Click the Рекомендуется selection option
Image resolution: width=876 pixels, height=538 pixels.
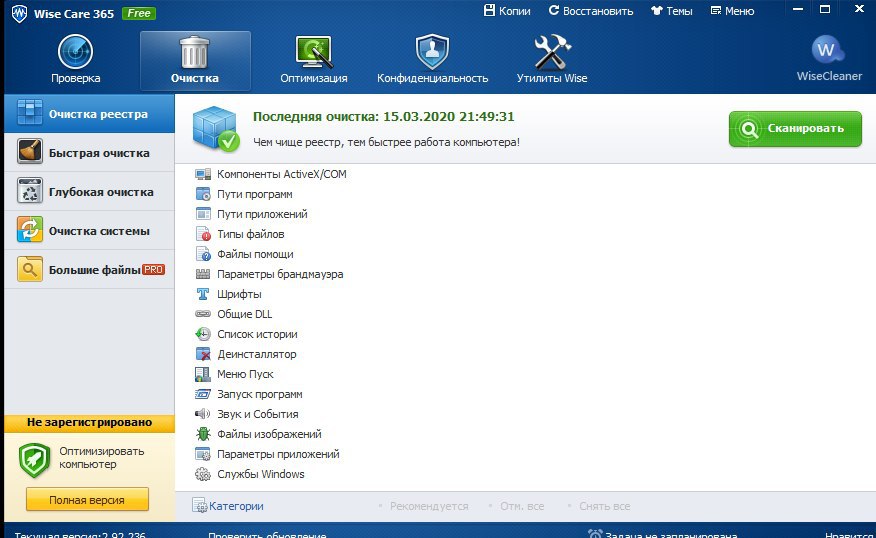[x=429, y=506]
